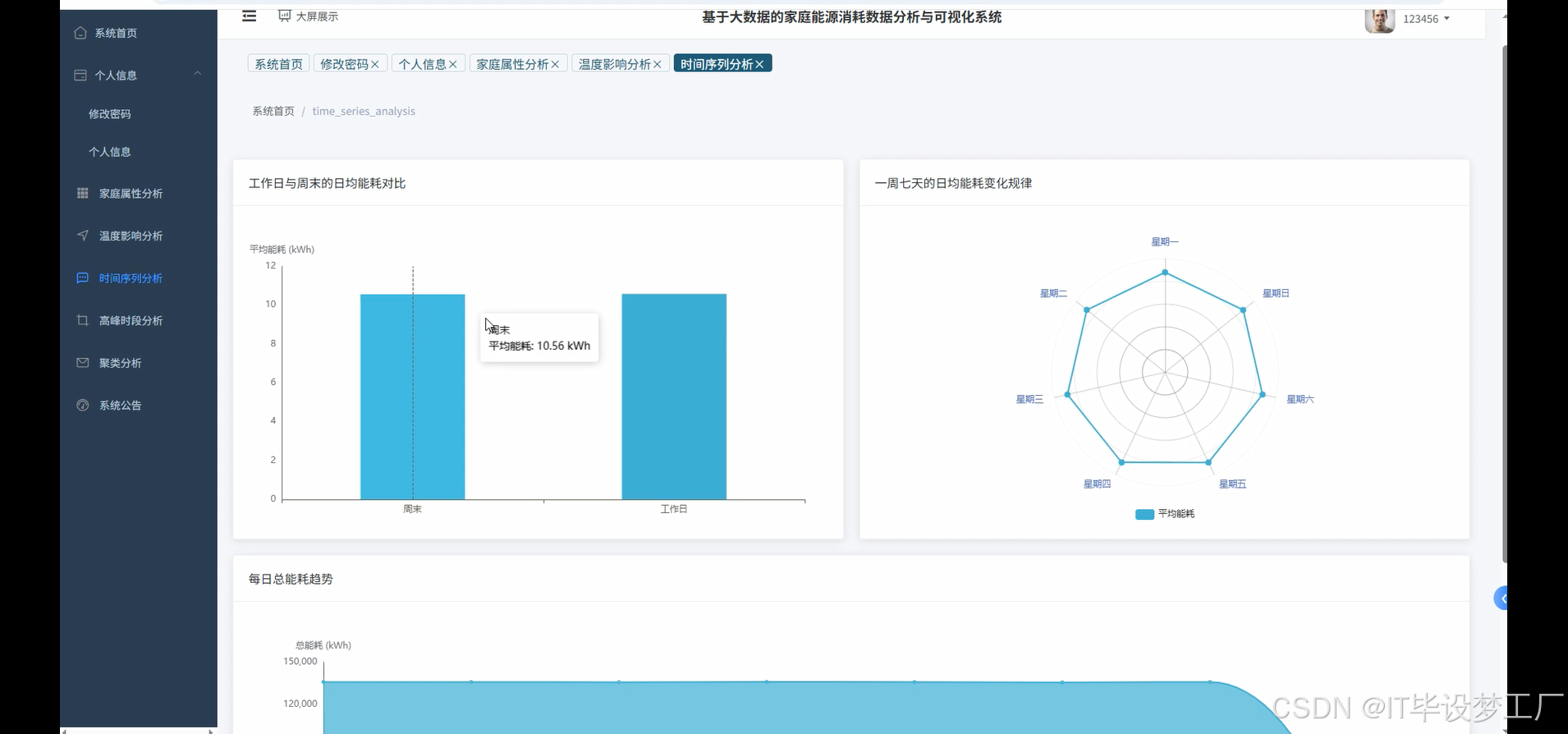Open 家庭属性分析 from the sidebar

click(x=131, y=194)
